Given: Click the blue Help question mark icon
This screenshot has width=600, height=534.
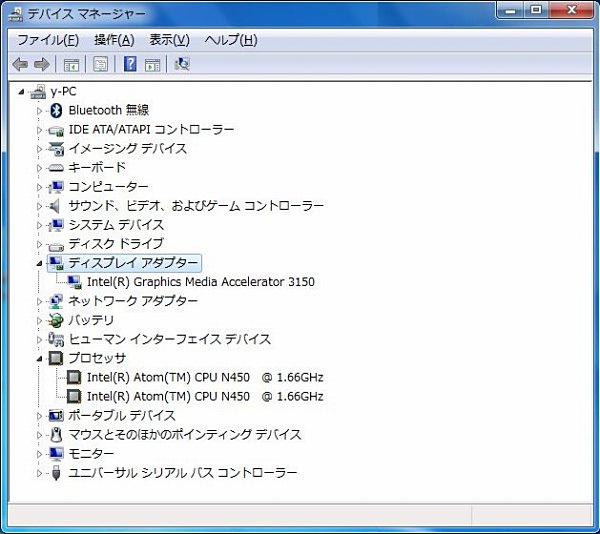Looking at the screenshot, I should pos(130,65).
